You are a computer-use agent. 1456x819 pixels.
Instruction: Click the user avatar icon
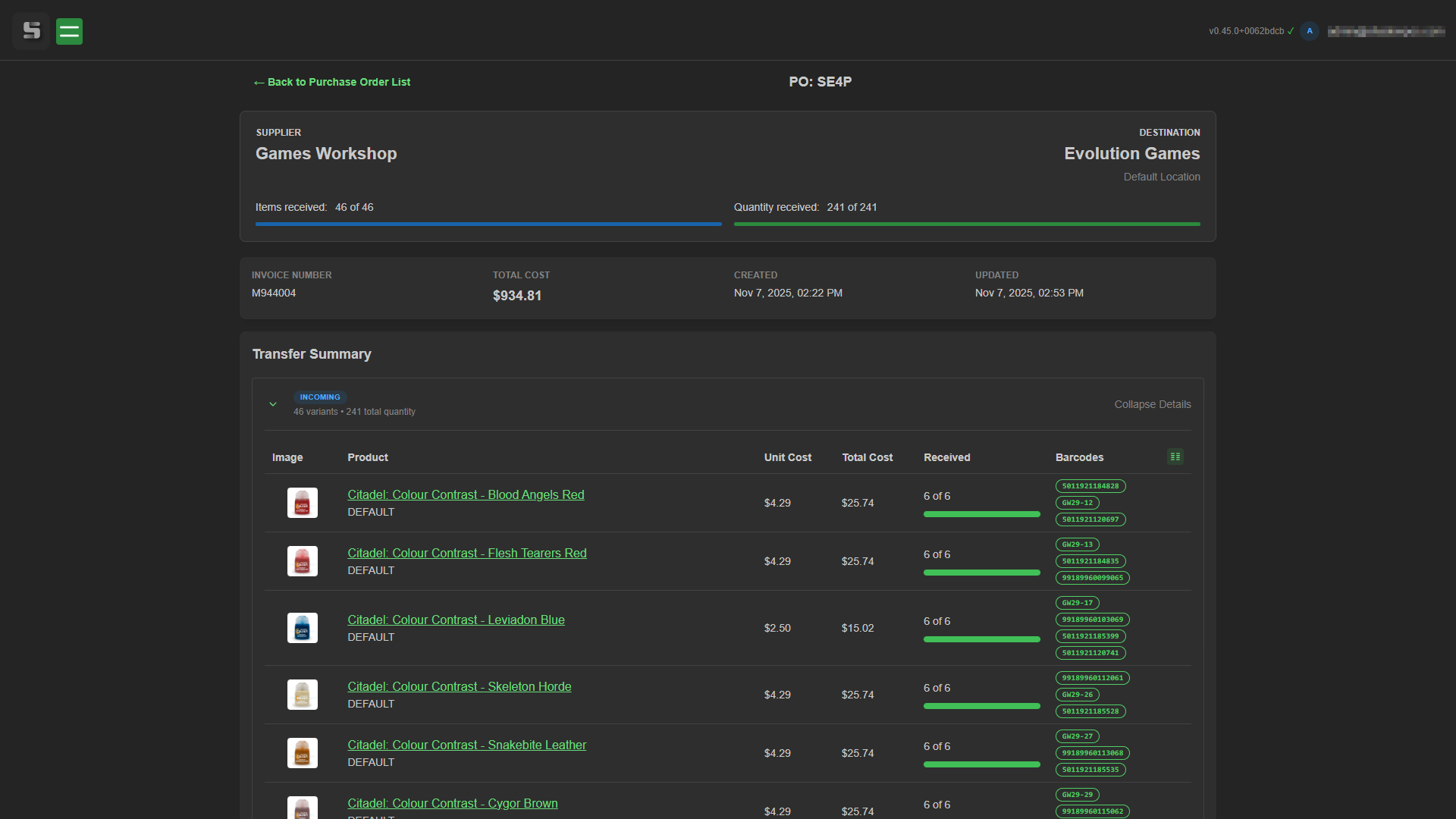pos(1310,31)
